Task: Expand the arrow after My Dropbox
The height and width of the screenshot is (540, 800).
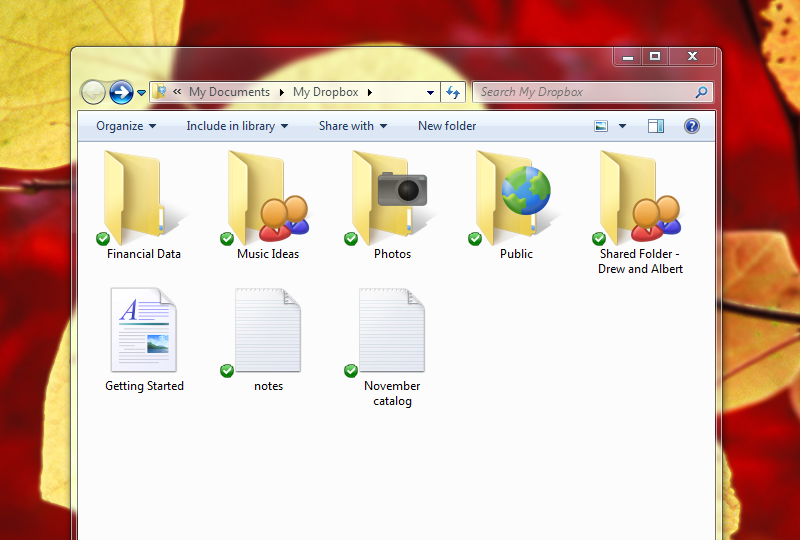Action: pos(370,92)
